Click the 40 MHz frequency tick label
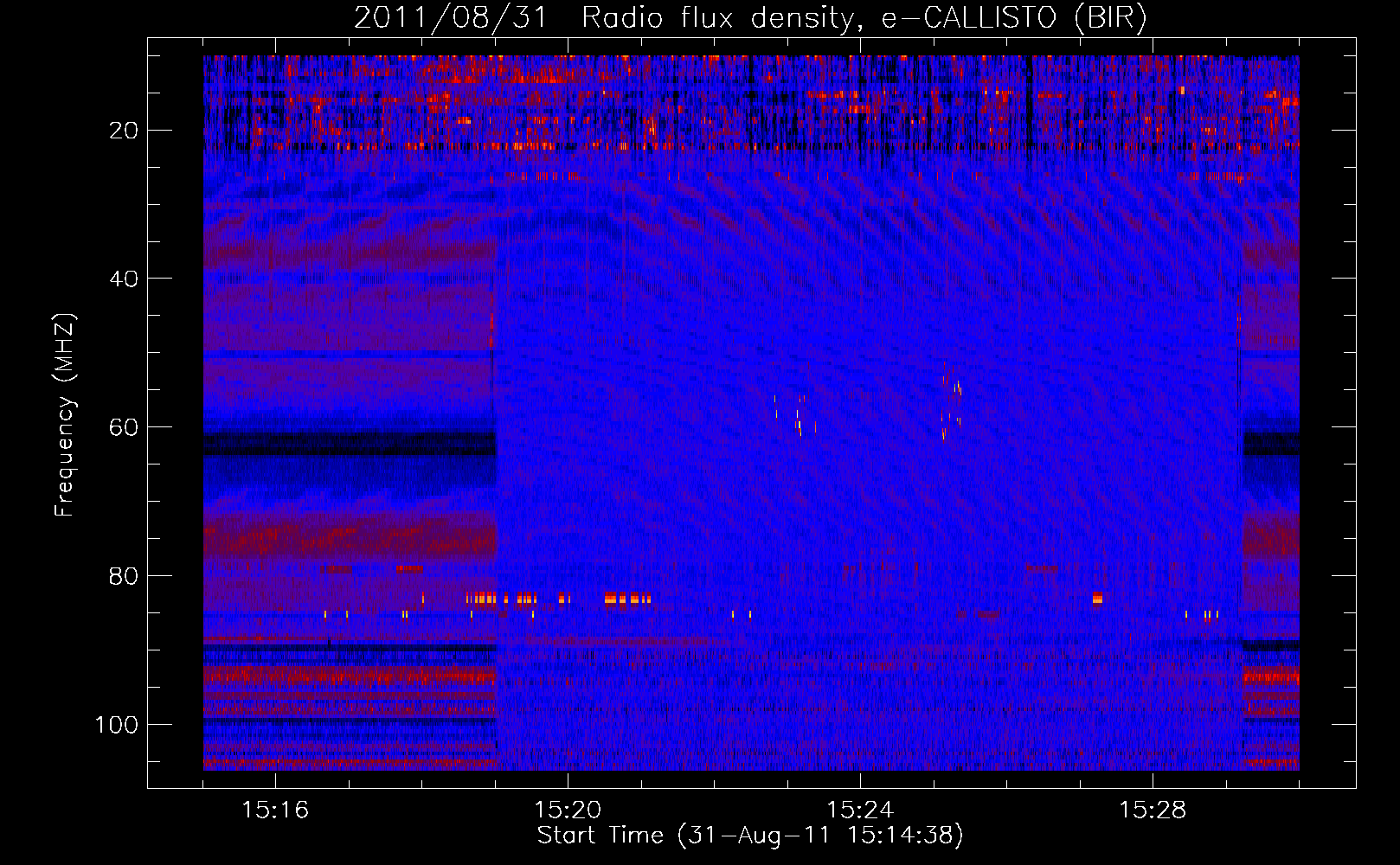This screenshot has width=1400, height=865. (124, 279)
